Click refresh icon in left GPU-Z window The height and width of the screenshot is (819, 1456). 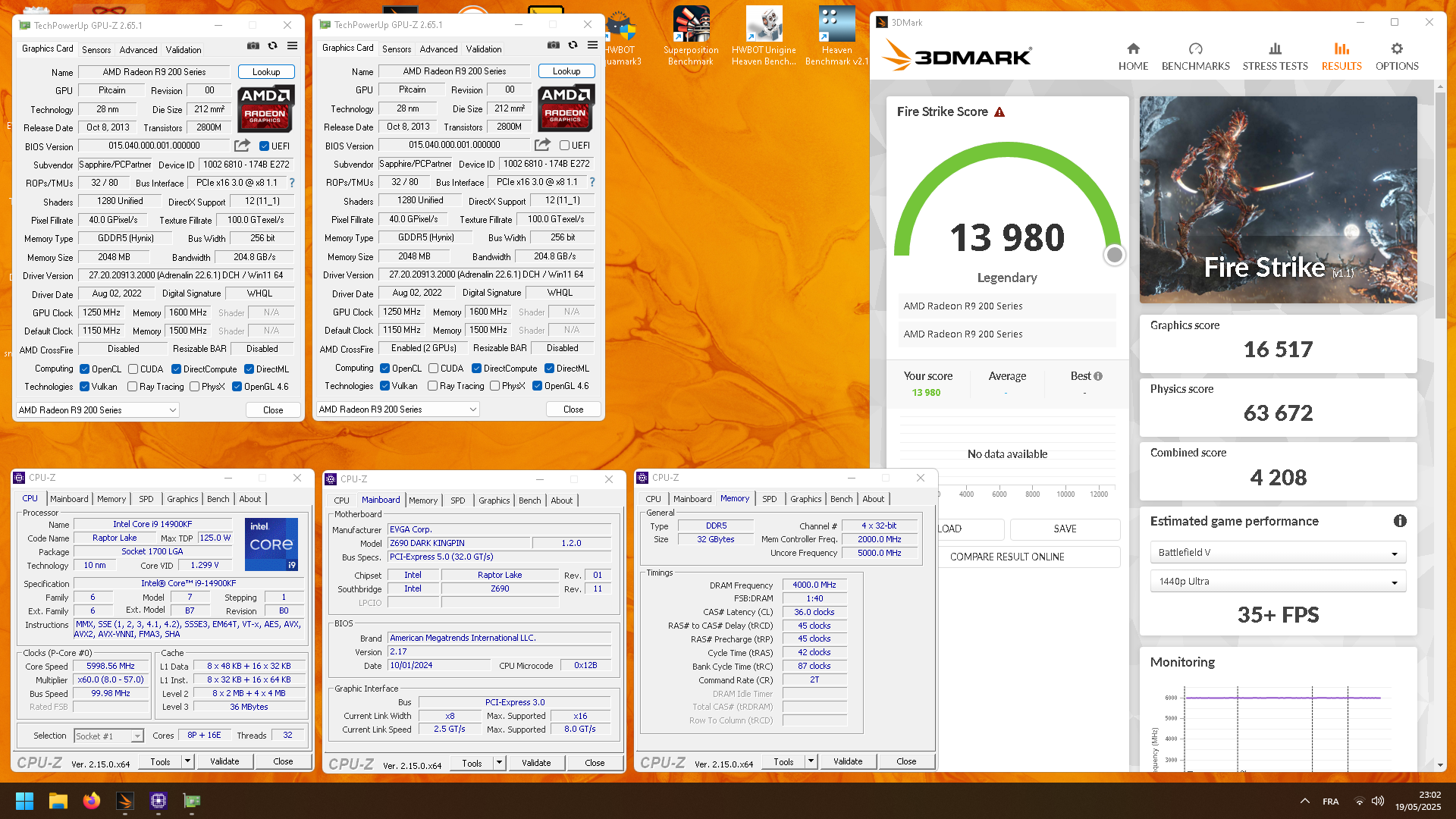tap(273, 46)
